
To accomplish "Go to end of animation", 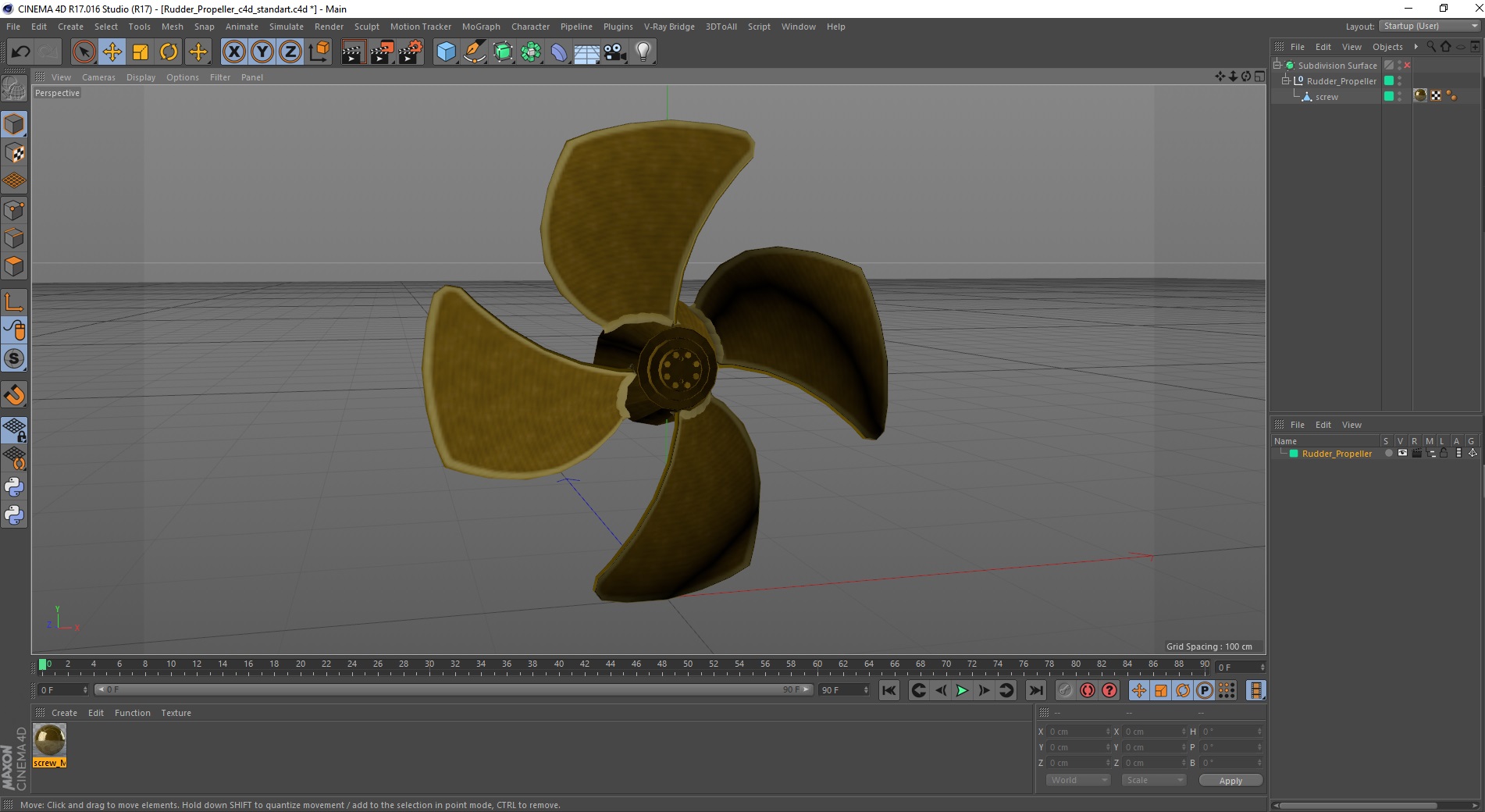I will pyautogui.click(x=1035, y=690).
